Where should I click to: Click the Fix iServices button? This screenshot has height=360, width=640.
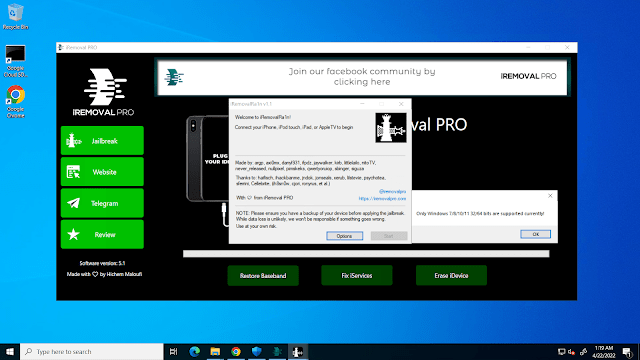[357, 276]
